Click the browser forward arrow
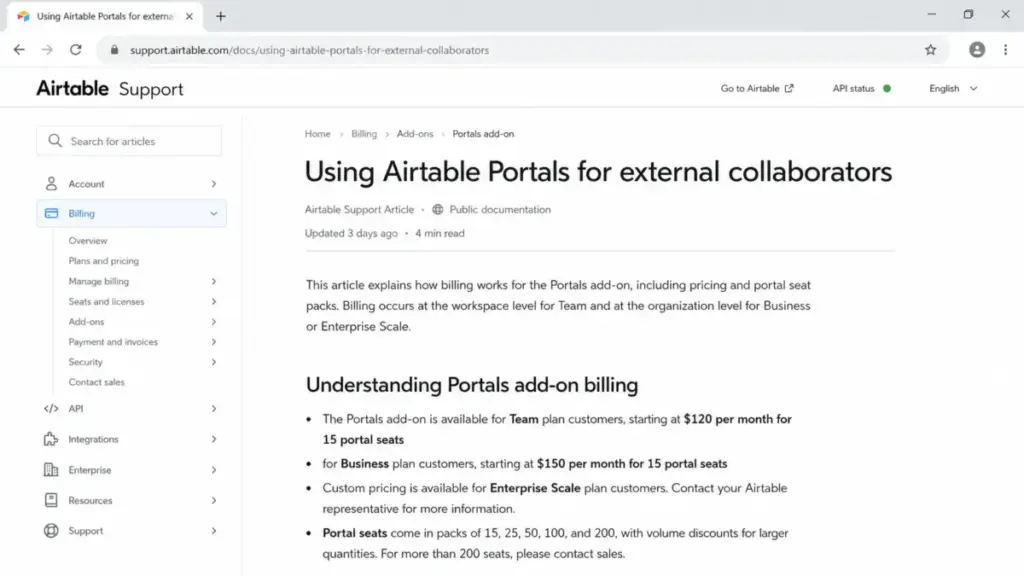 point(47,50)
